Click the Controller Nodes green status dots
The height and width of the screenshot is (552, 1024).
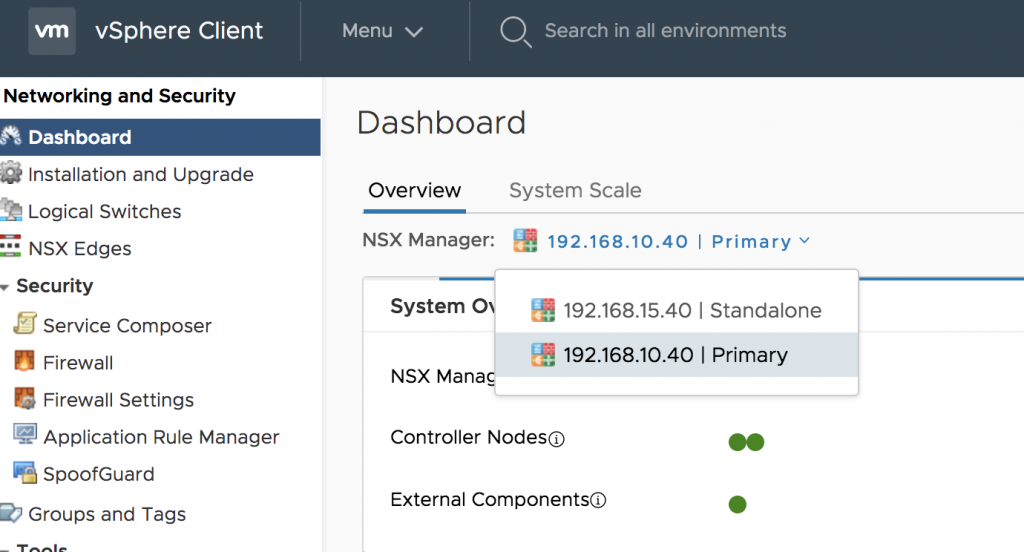[x=746, y=442]
